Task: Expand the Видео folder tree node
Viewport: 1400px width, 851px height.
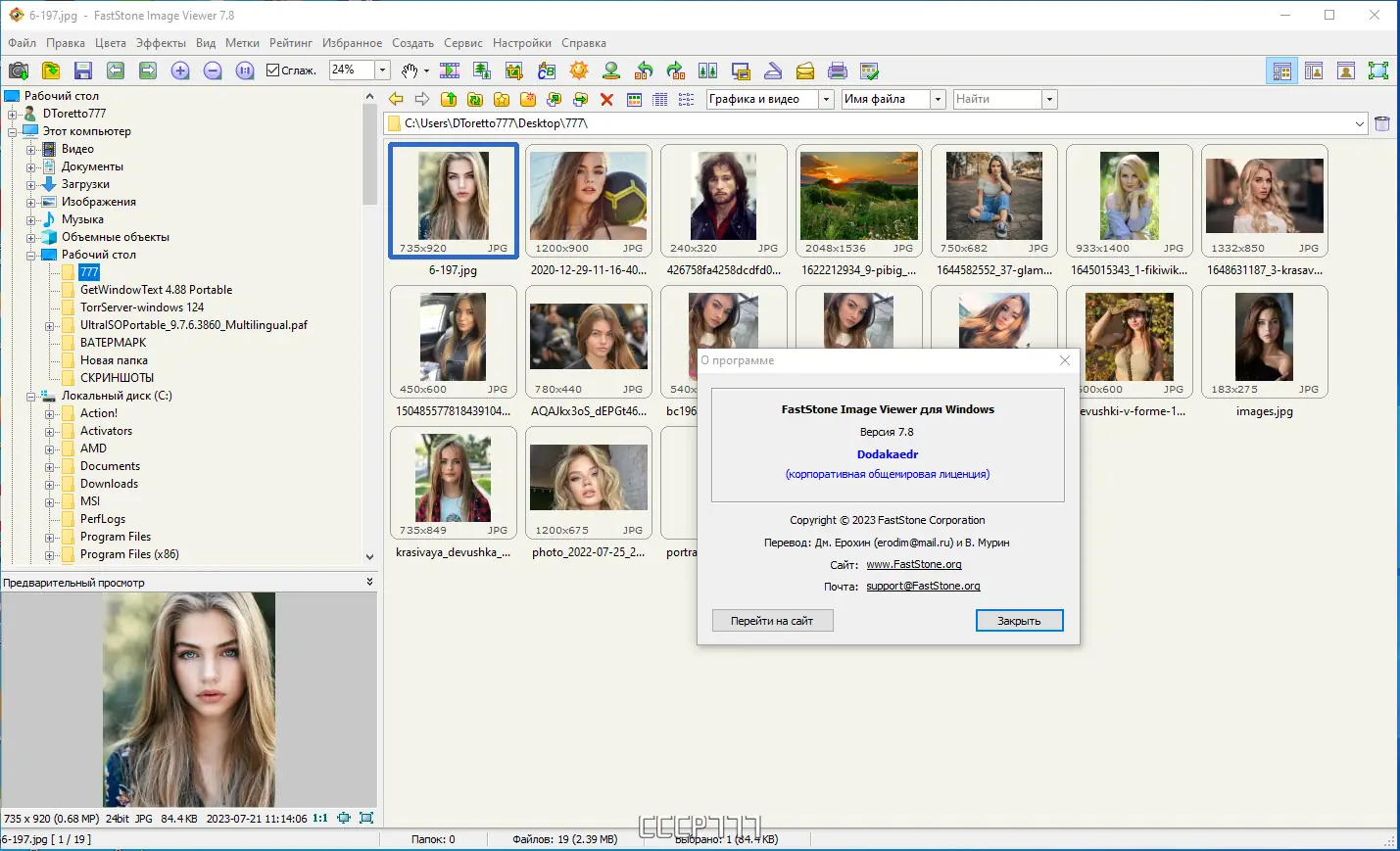Action: pyautogui.click(x=30, y=150)
